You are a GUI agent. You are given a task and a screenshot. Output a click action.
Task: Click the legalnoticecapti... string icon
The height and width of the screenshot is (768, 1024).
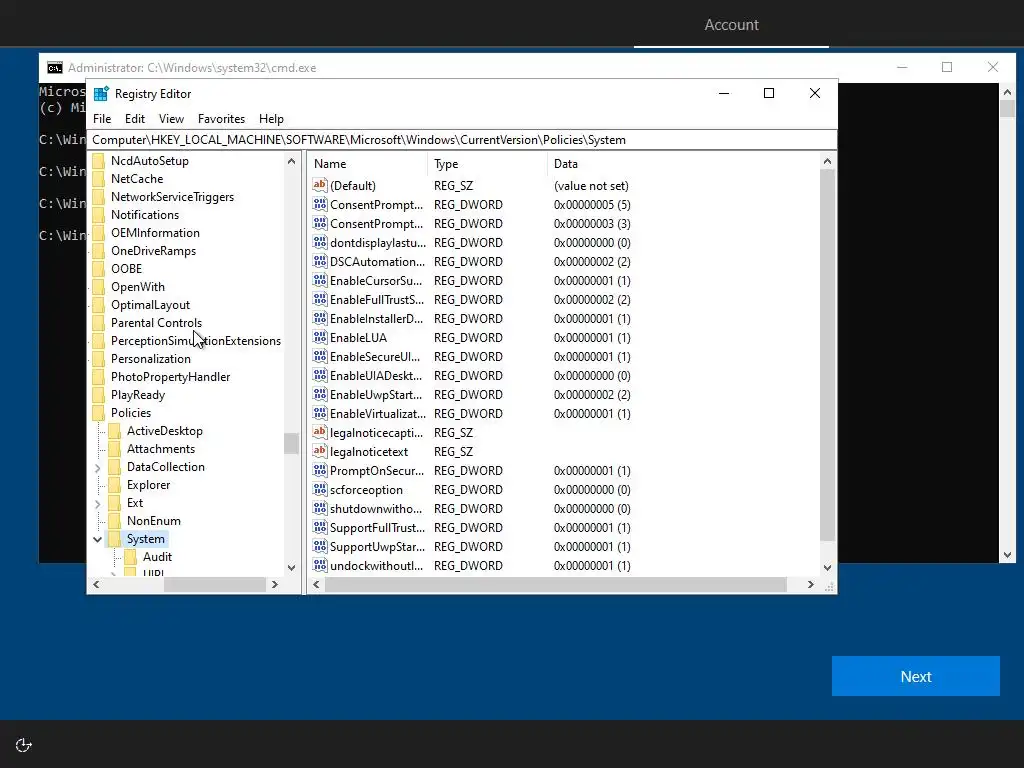click(x=319, y=432)
